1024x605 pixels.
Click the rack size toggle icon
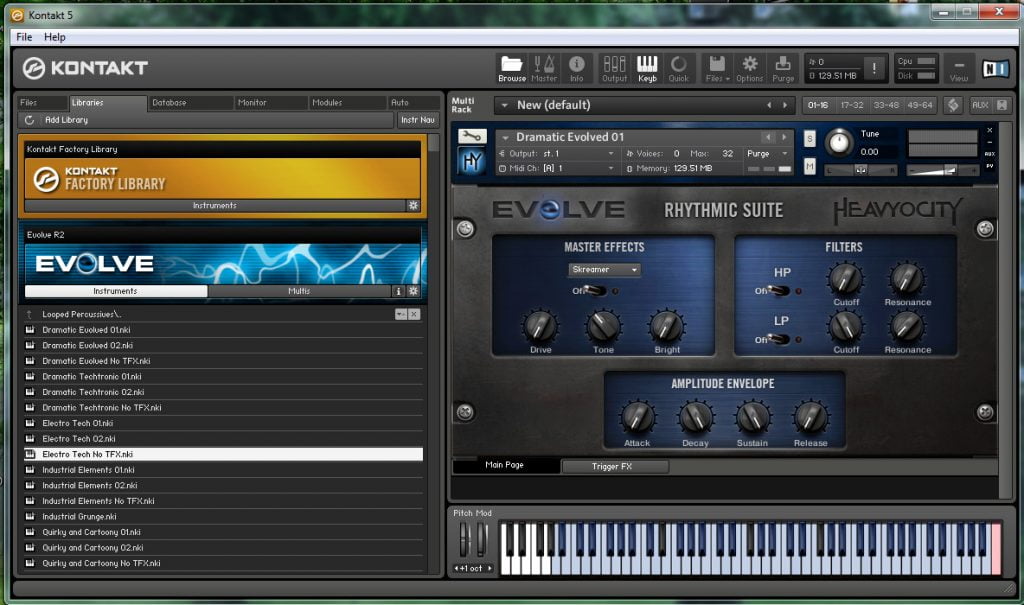[1002, 105]
